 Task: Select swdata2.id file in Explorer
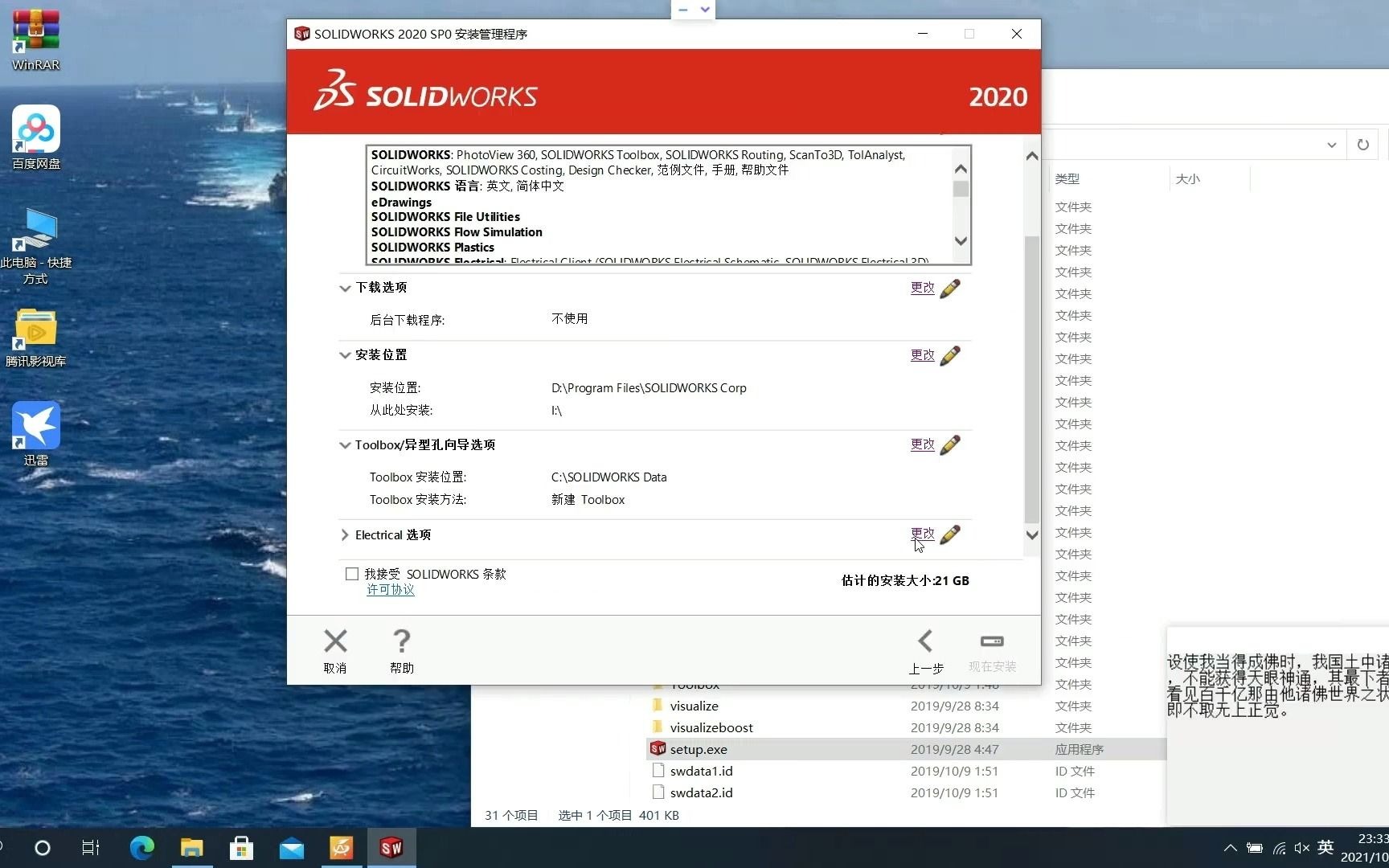(701, 792)
